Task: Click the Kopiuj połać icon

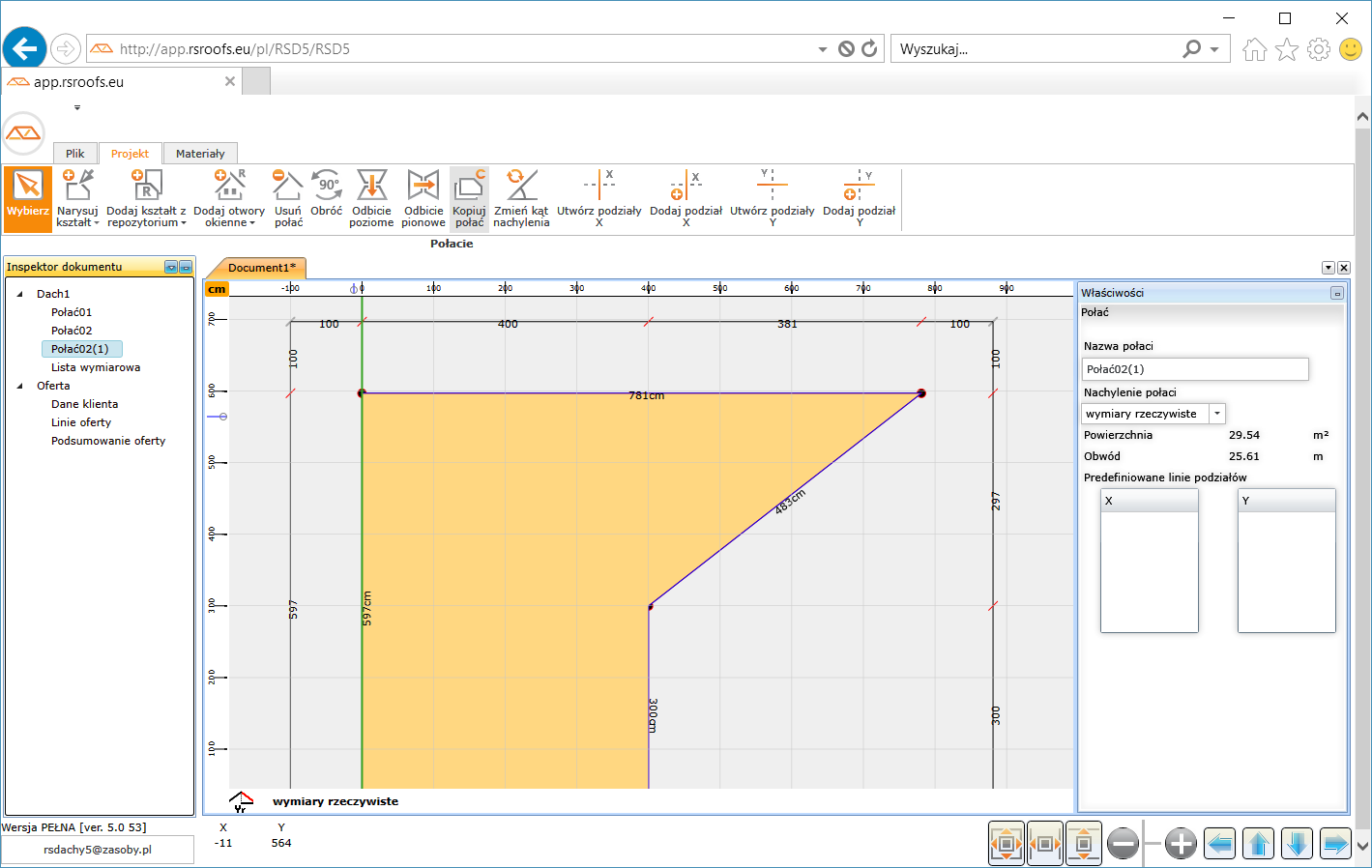Action: pos(469,198)
